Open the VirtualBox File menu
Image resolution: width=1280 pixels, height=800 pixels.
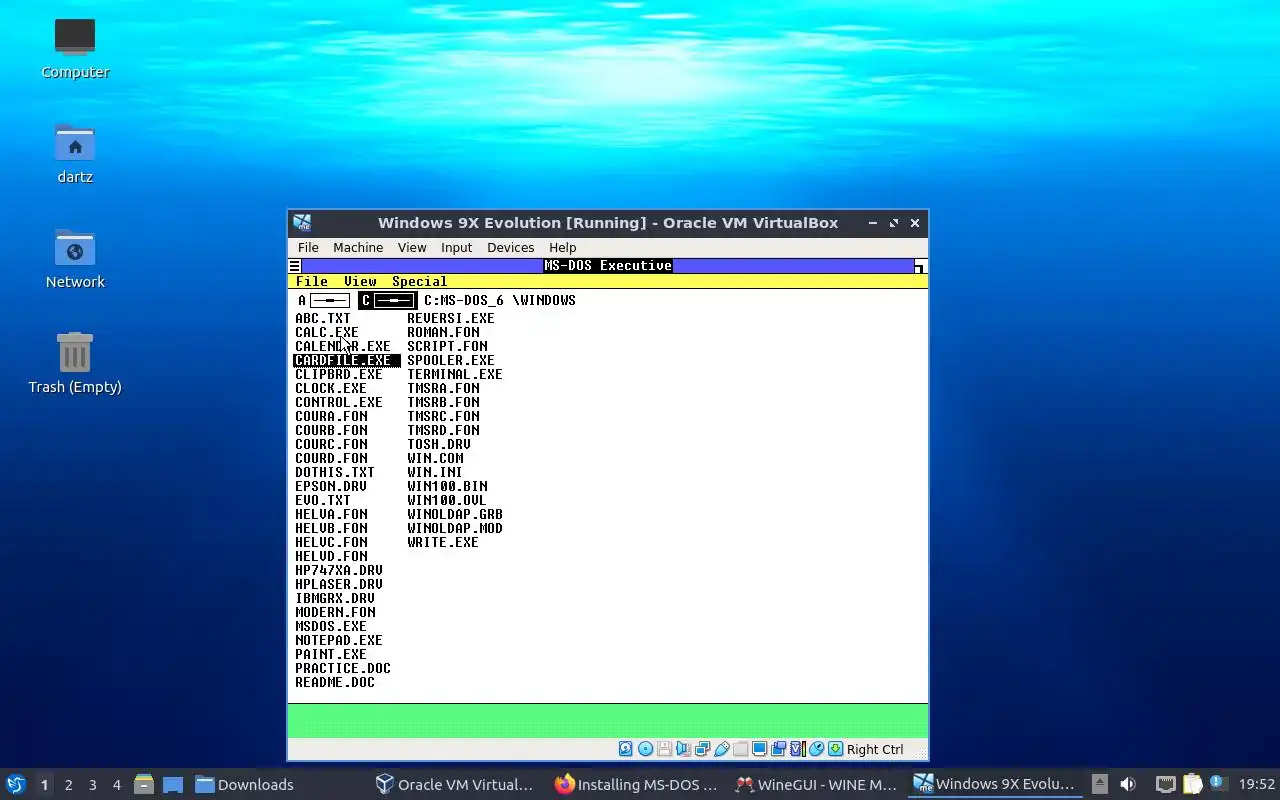308,247
